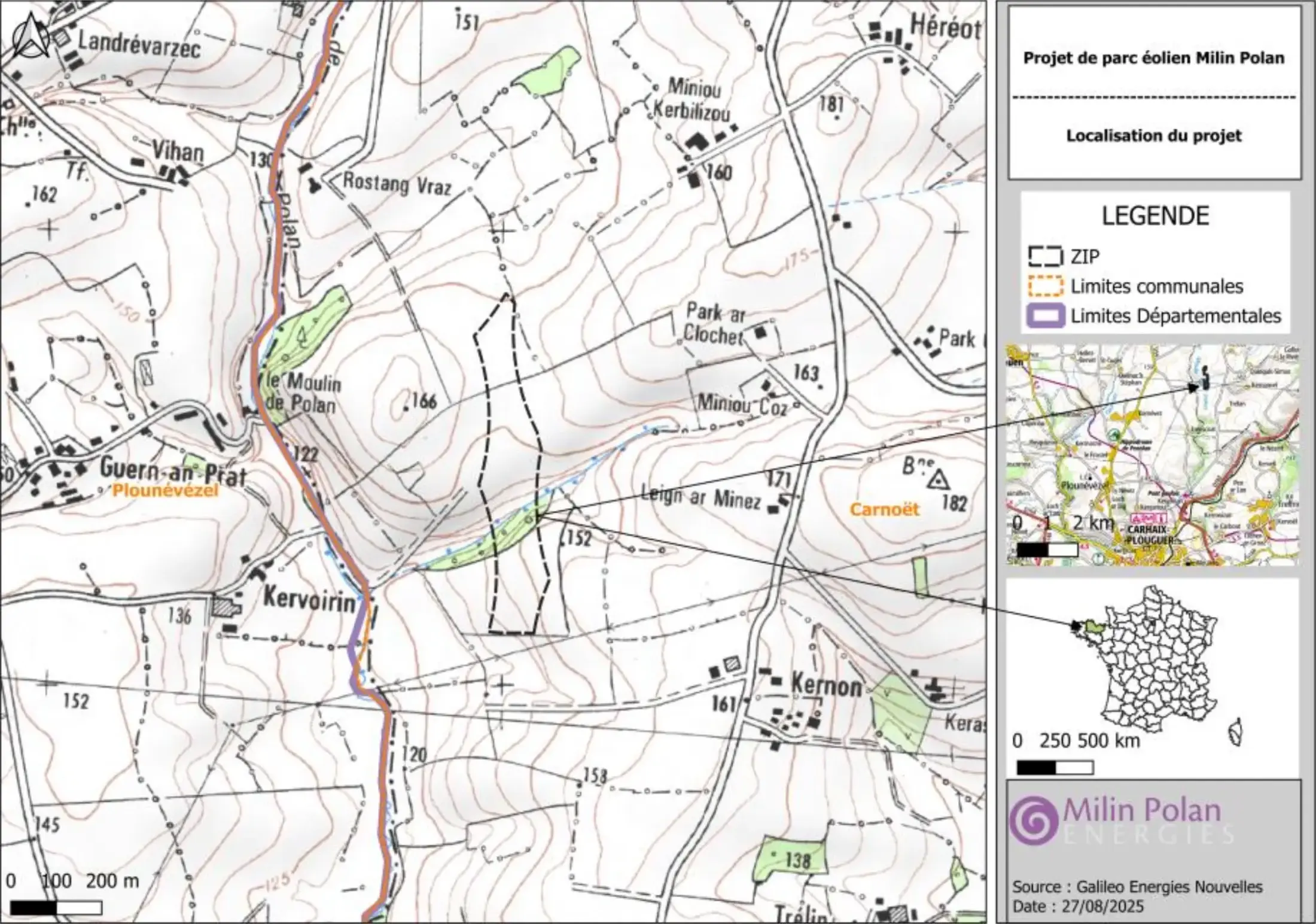The height and width of the screenshot is (924, 1316).
Task: Click the triangulation point triangle near 182
Action: click(x=937, y=480)
